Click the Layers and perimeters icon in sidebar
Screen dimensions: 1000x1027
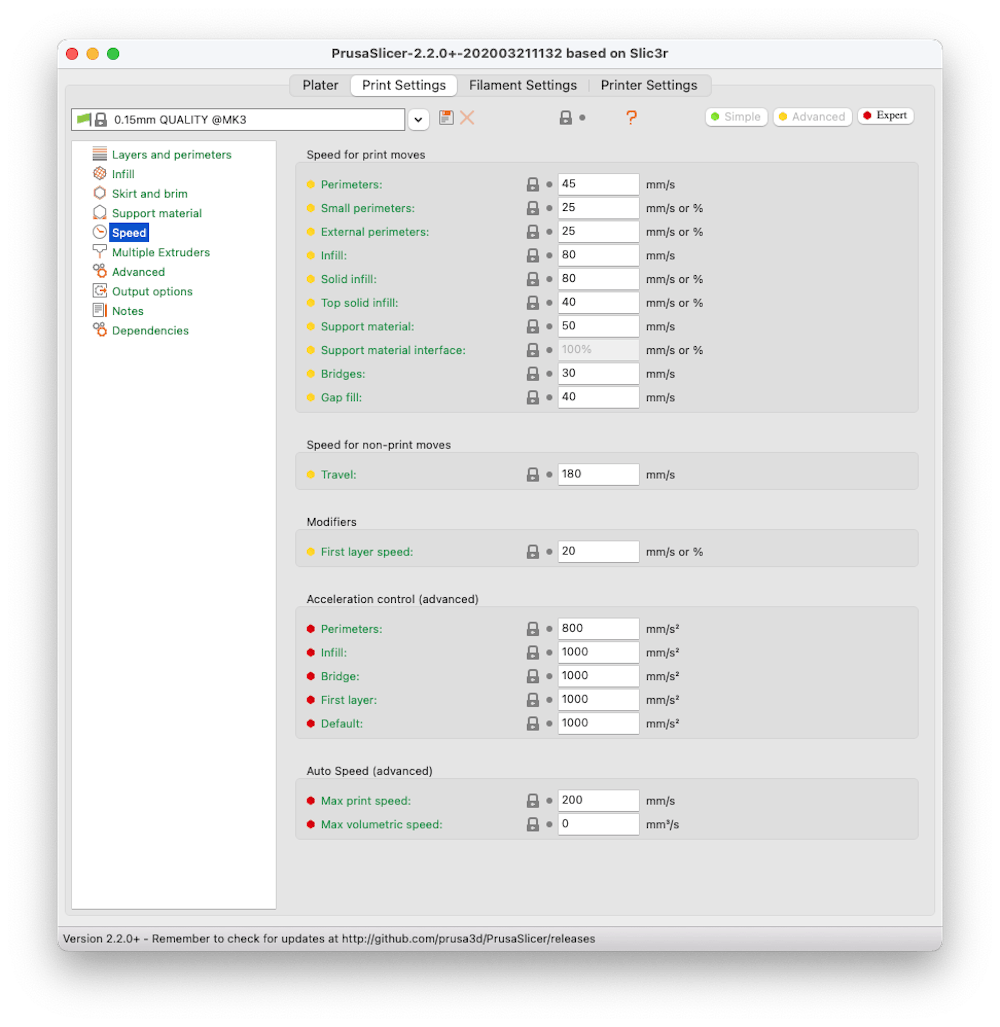(100, 154)
